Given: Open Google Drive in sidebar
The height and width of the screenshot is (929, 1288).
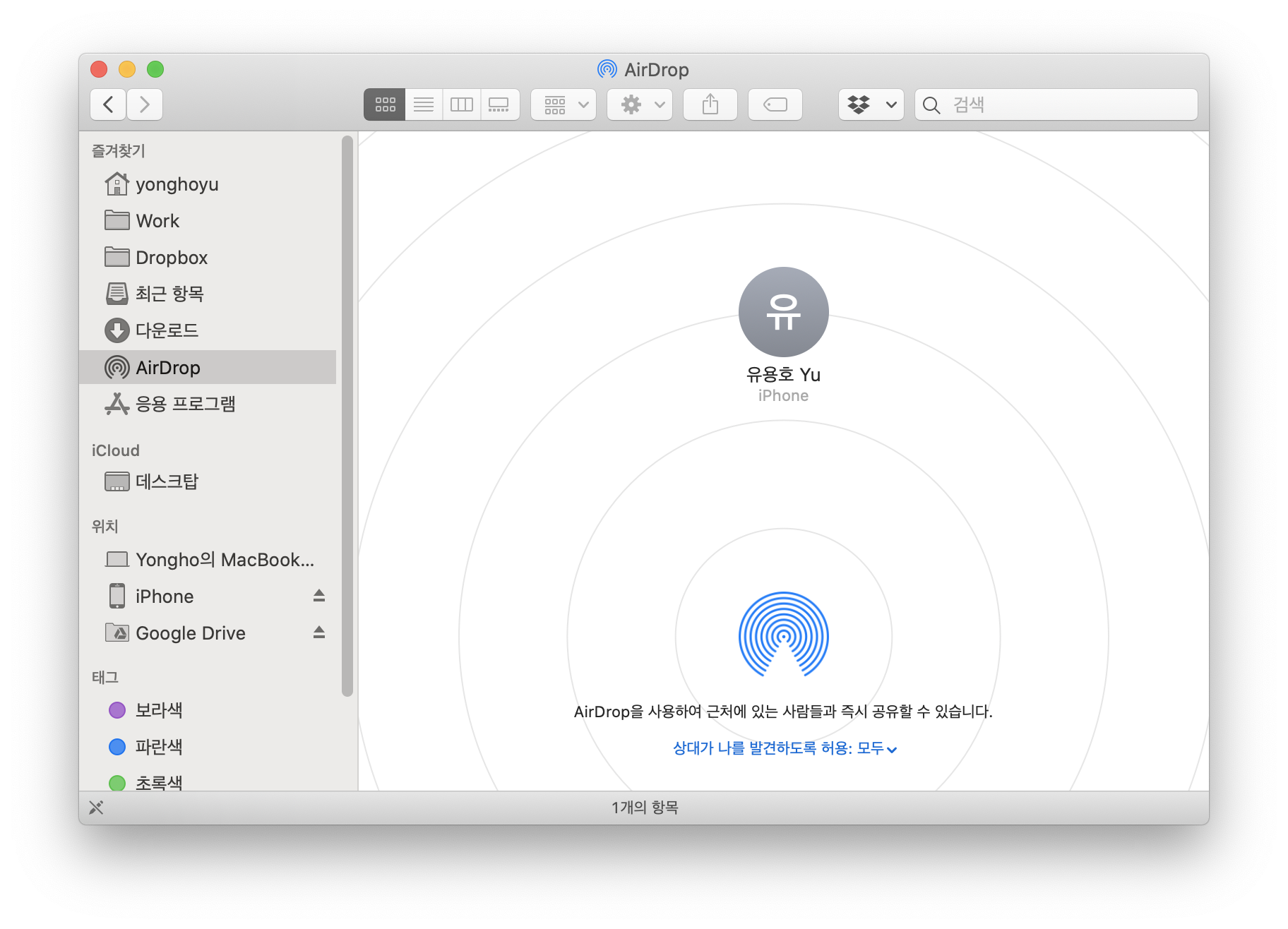Looking at the screenshot, I should tap(208, 633).
